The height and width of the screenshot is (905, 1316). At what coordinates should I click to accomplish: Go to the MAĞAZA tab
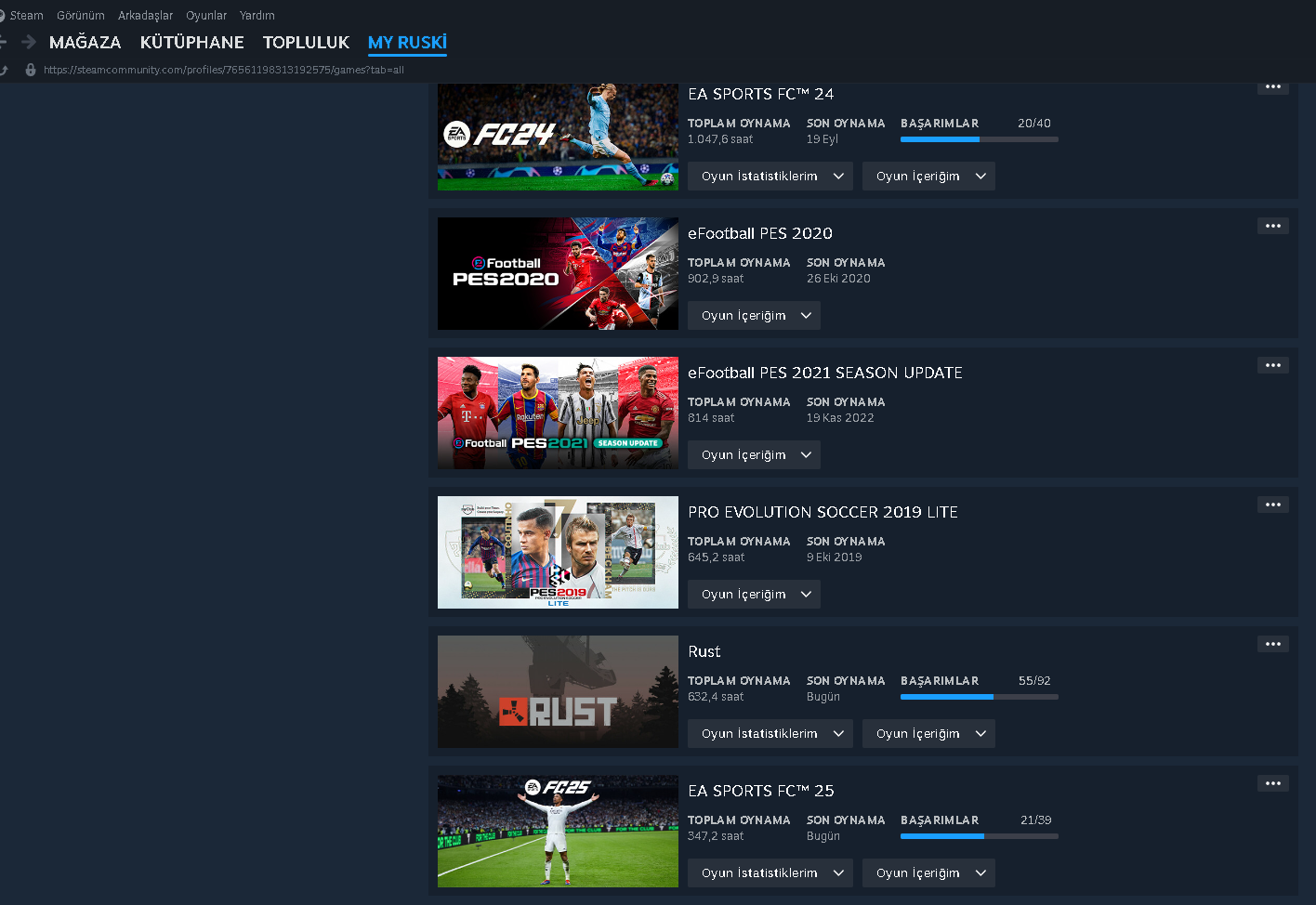86,43
